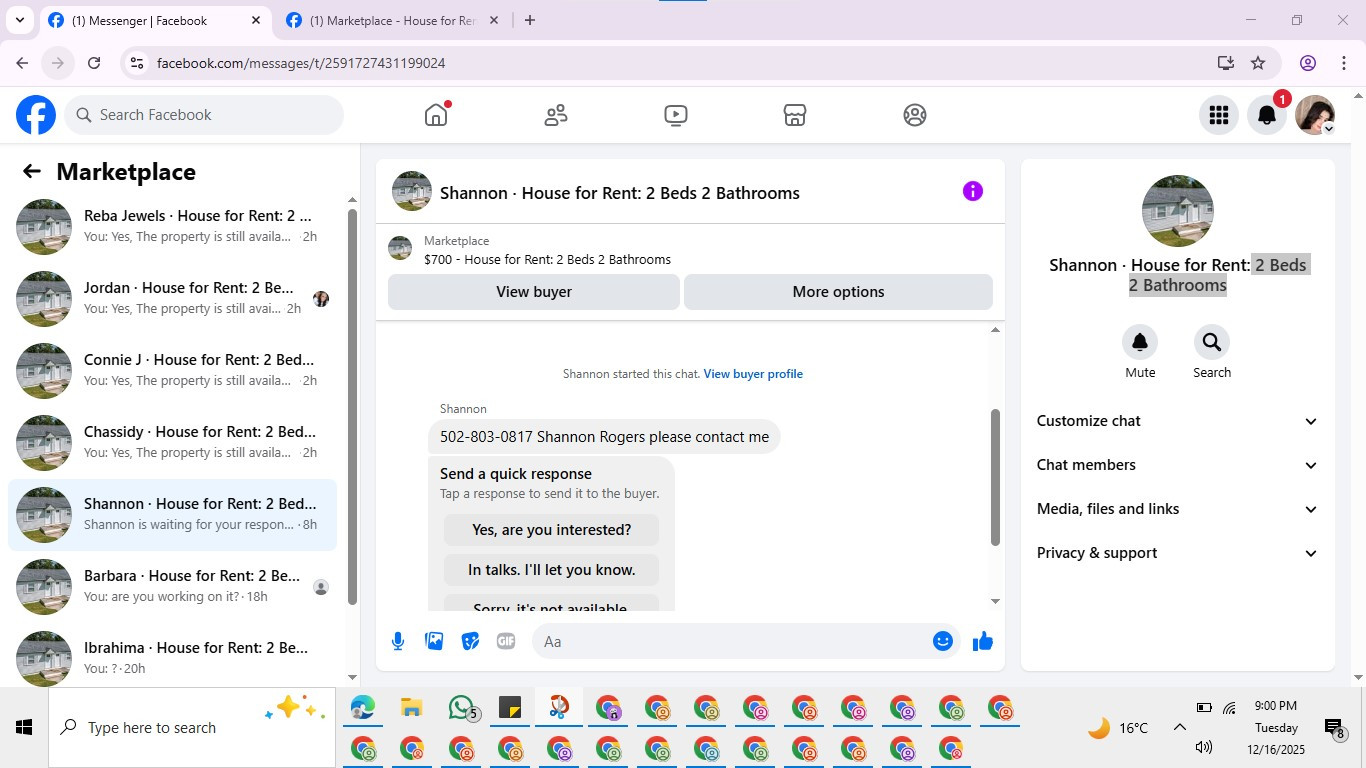This screenshot has height=768, width=1366.
Task: Open the Friends icon in top navigation
Action: (556, 115)
